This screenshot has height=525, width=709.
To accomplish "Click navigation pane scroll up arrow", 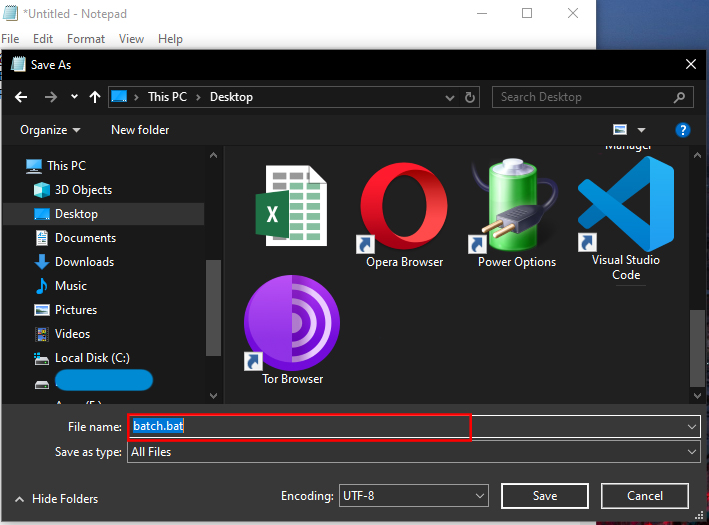I will (x=213, y=155).
